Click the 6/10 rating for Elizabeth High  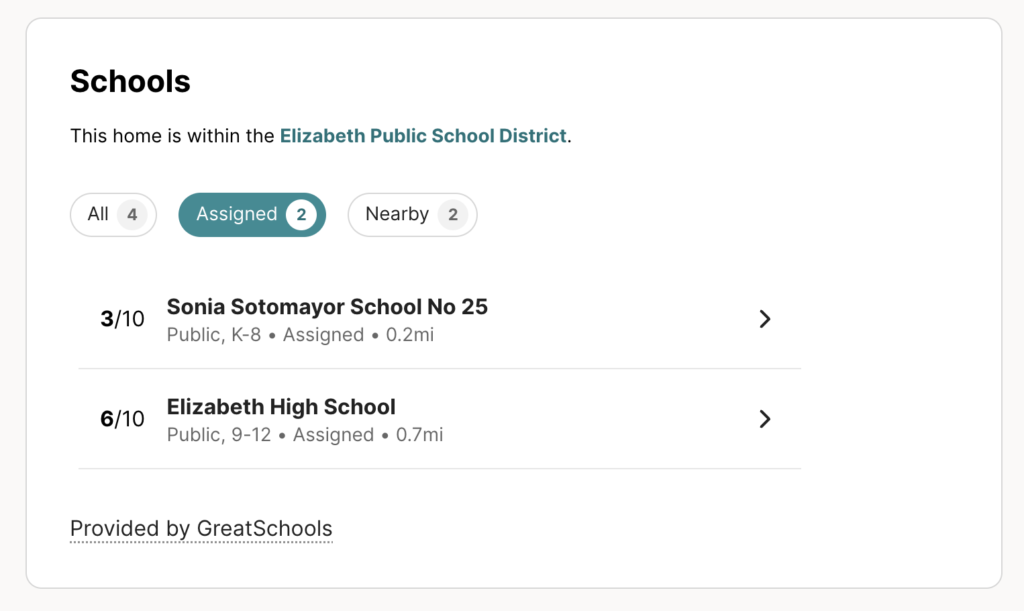point(122,419)
